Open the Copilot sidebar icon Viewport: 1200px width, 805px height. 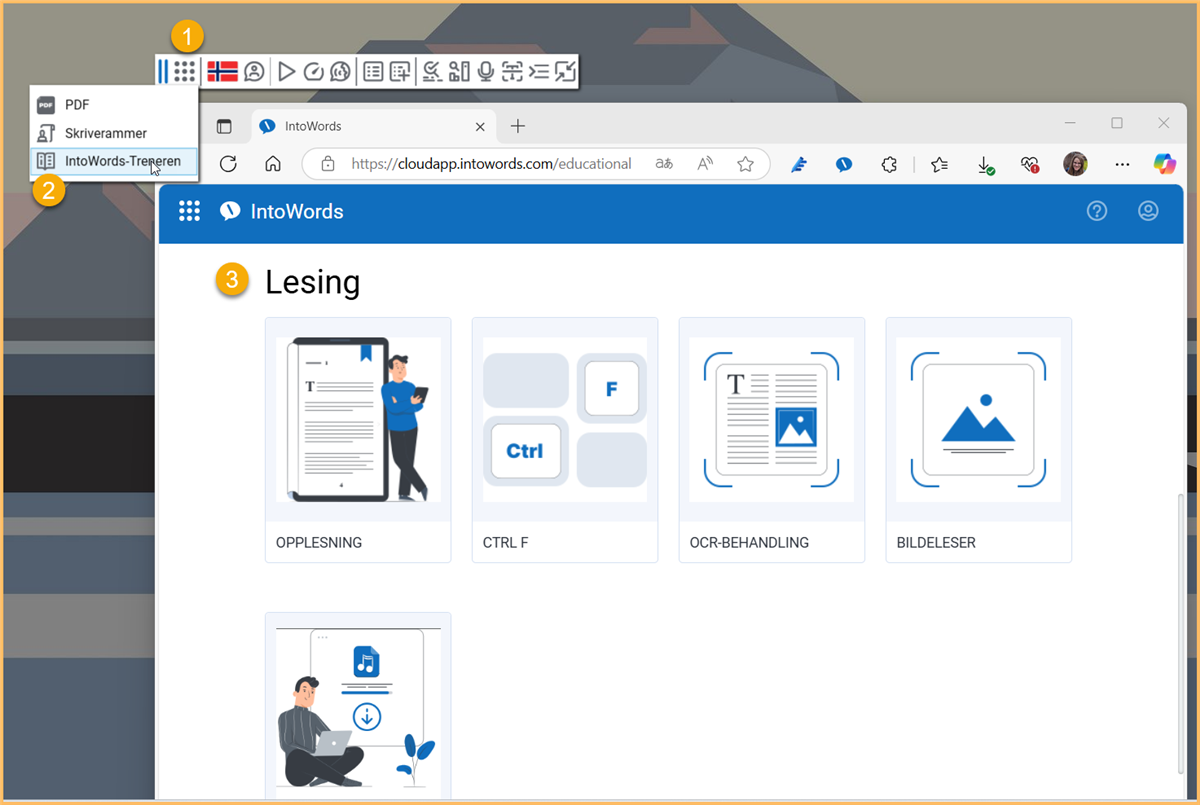pyautogui.click(x=1165, y=164)
